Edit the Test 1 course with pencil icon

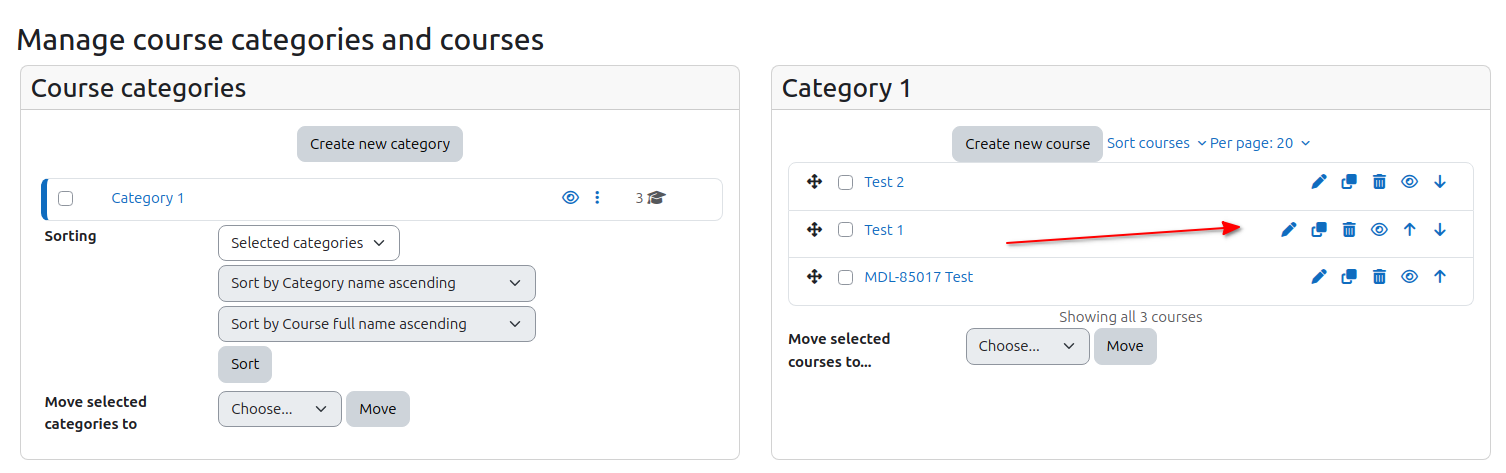tap(1289, 230)
